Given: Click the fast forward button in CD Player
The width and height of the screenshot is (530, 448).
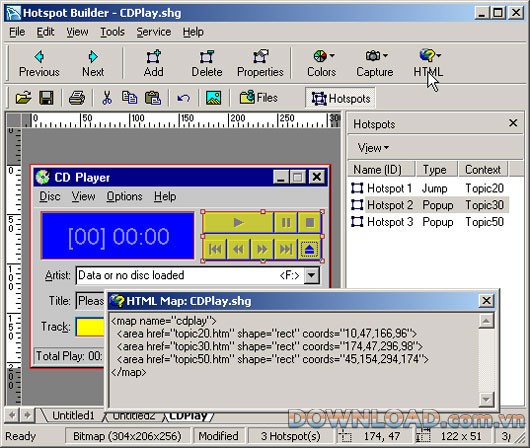Looking at the screenshot, I should tap(262, 249).
